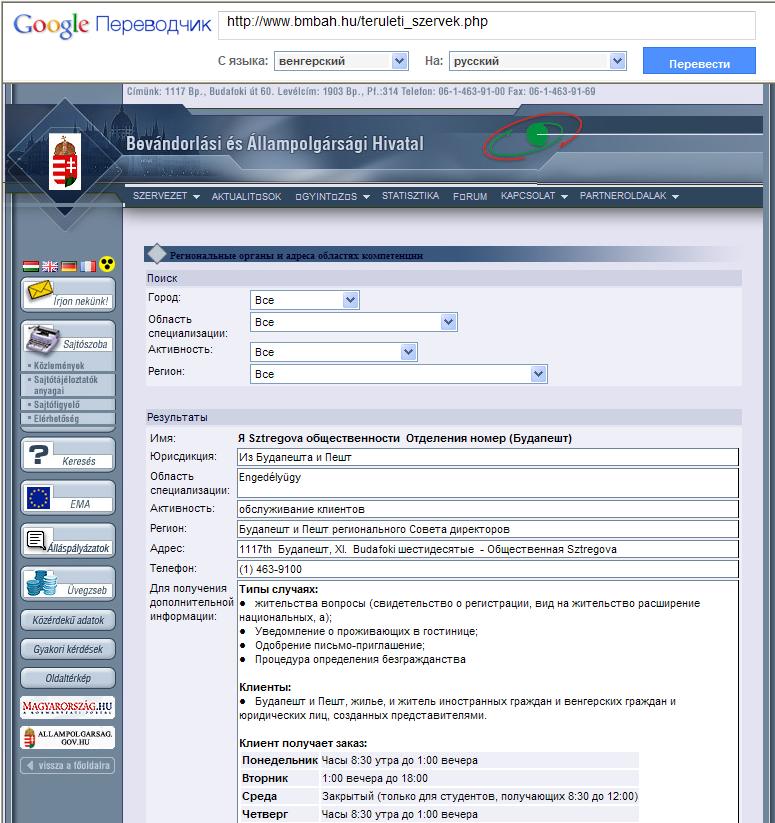Click 'Процедура определения безгражданства' list item

360,659
